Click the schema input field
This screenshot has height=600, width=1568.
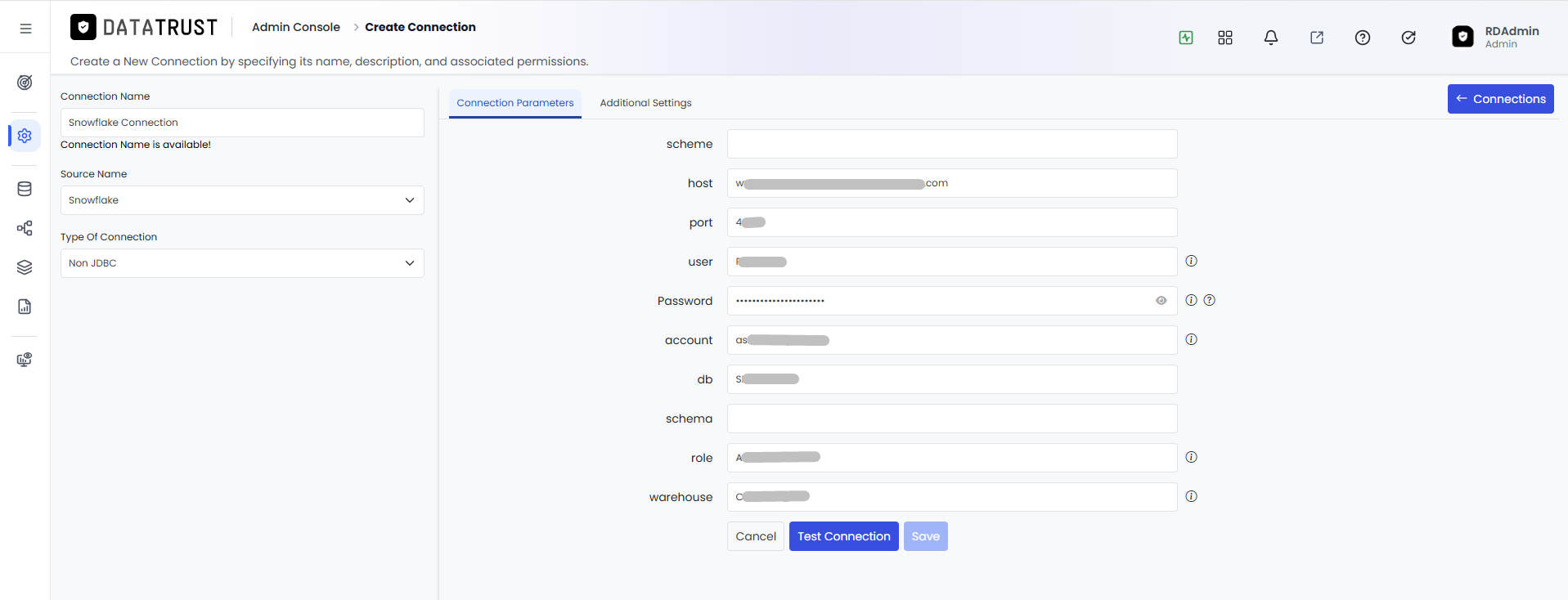[x=952, y=419]
